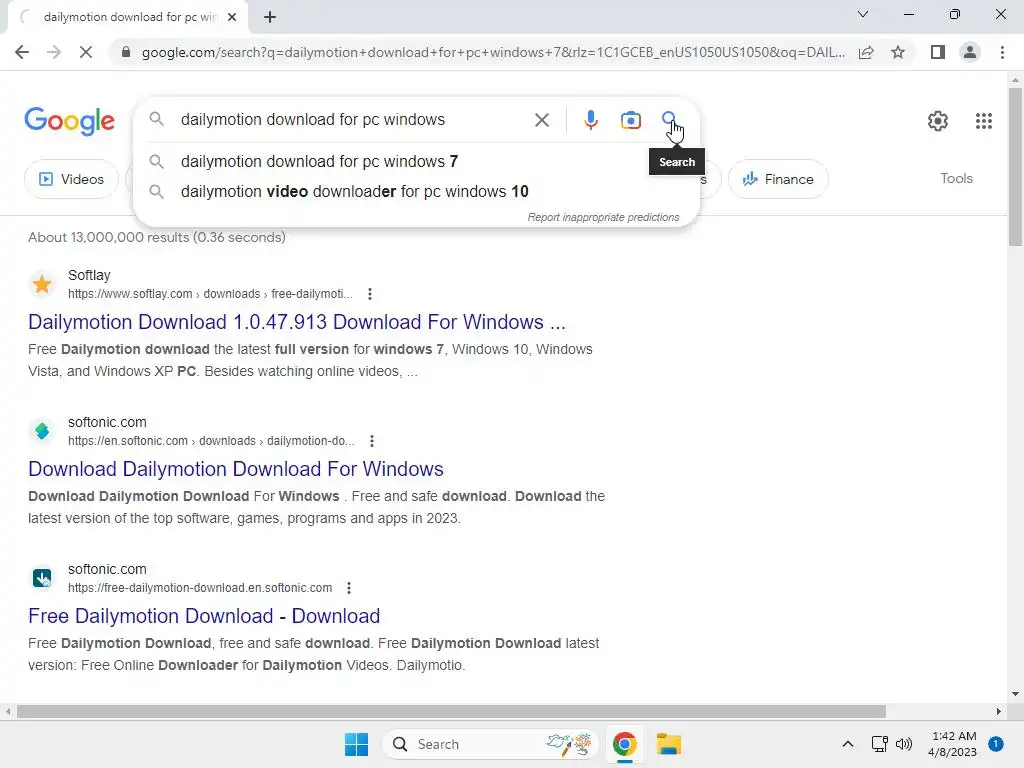The width and height of the screenshot is (1024, 768).
Task: Open Google quick settings gear
Action: pos(938,121)
